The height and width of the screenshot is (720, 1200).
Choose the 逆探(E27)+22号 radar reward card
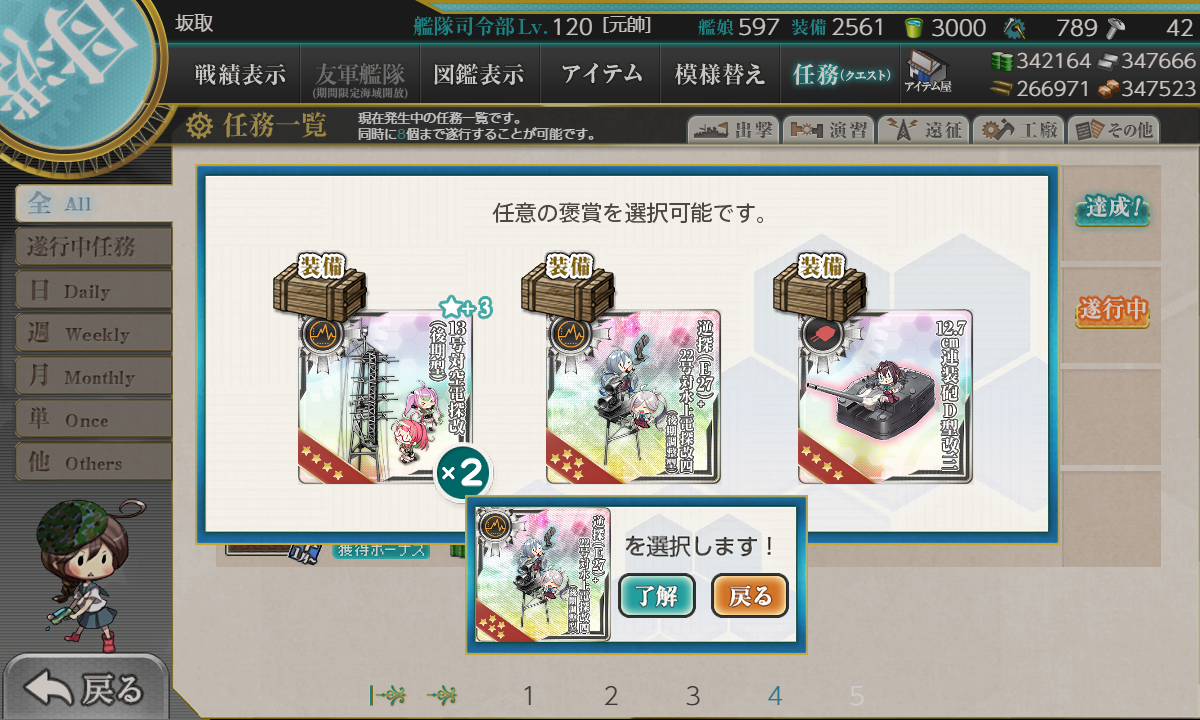632,397
